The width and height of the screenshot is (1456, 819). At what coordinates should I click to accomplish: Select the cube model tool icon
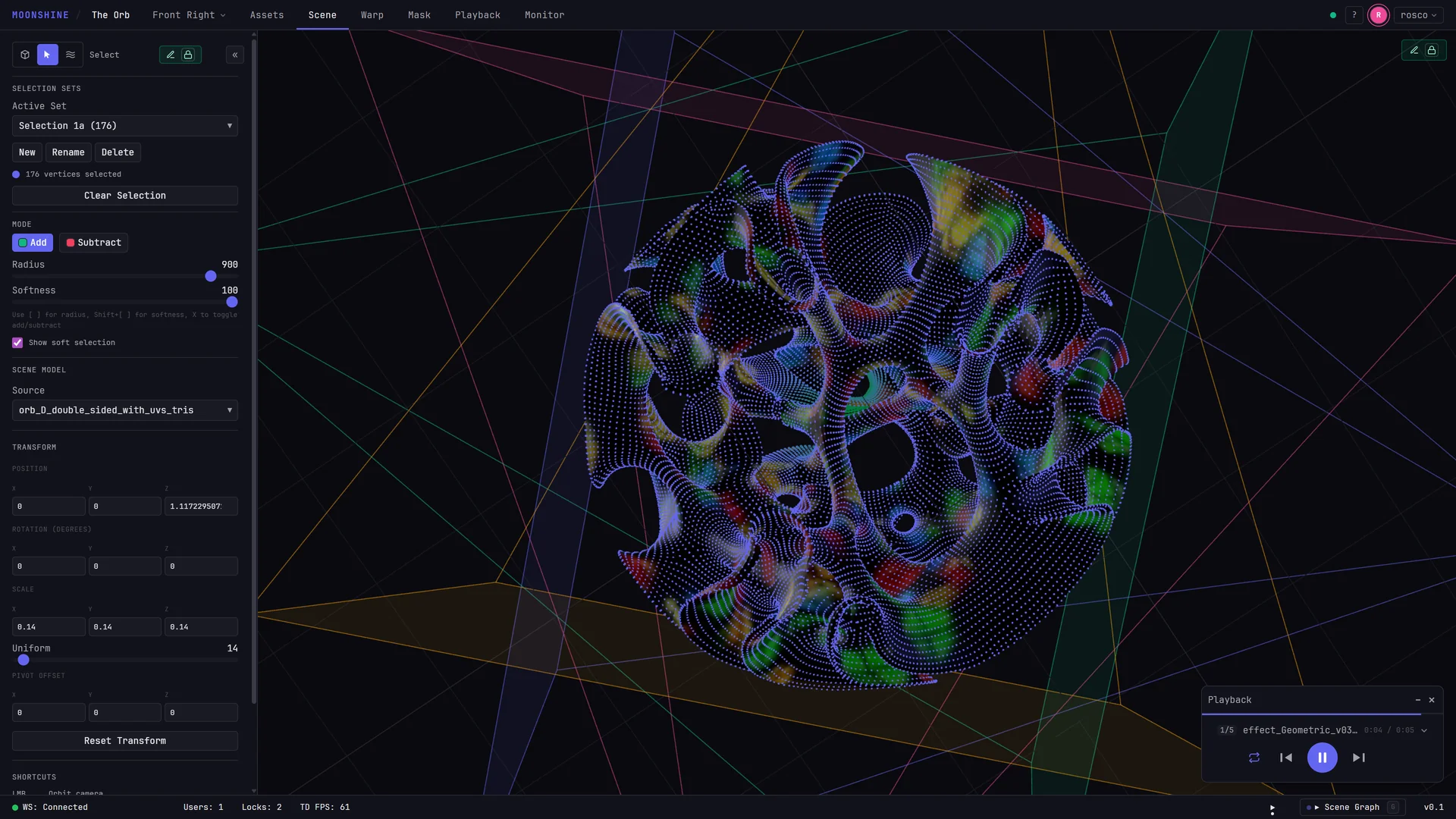tap(25, 55)
